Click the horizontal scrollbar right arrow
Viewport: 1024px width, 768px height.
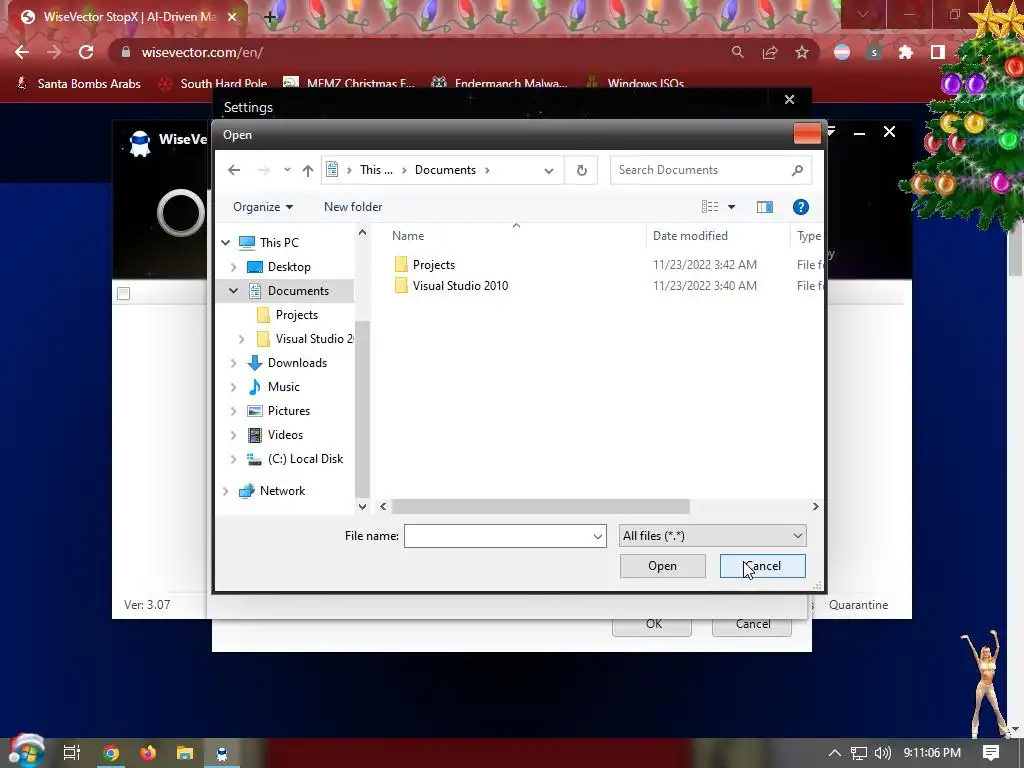tap(815, 506)
